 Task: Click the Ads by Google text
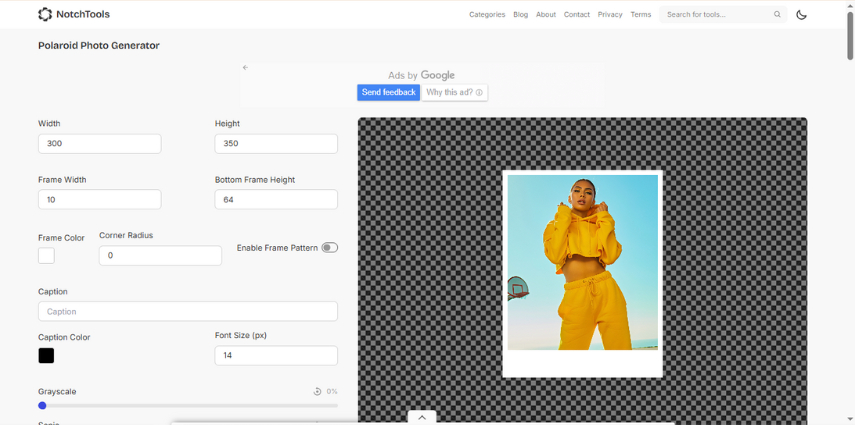[x=421, y=75]
